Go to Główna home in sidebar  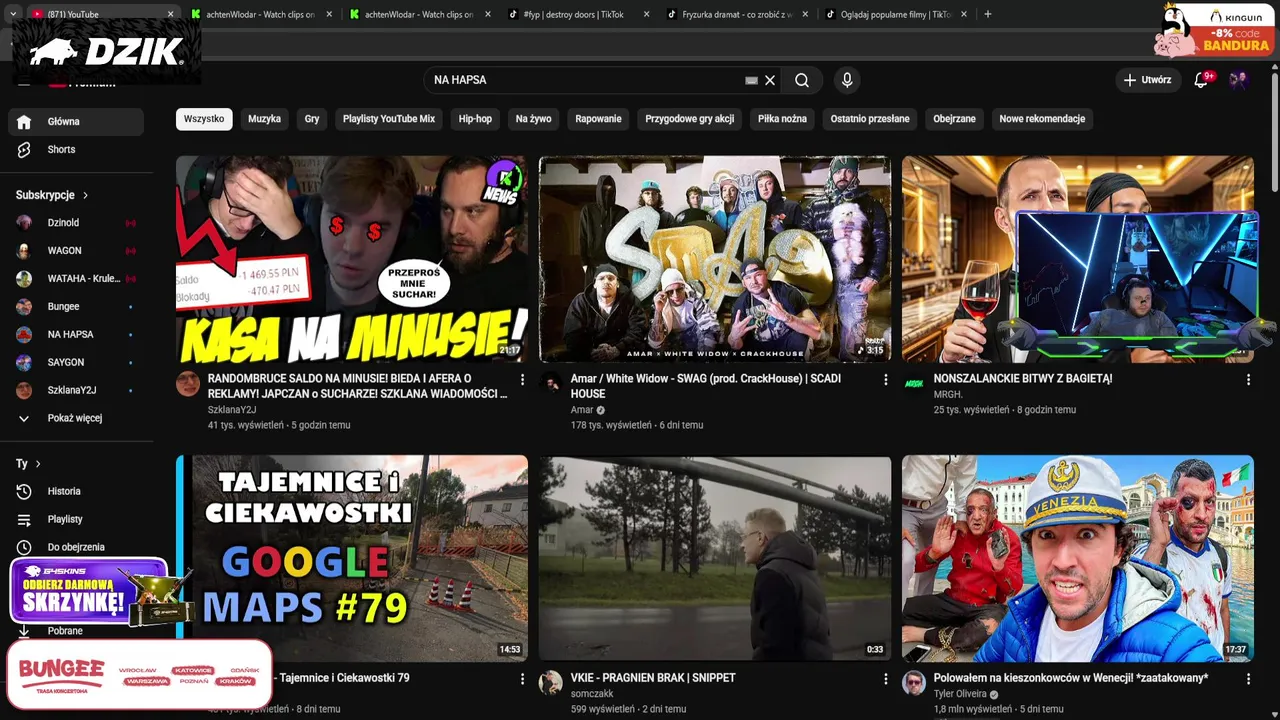pyautogui.click(x=76, y=122)
